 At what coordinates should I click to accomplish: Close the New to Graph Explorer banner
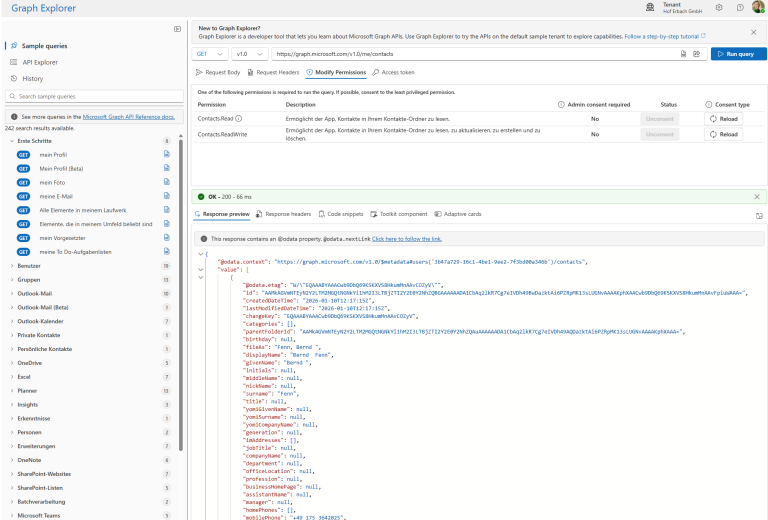(753, 32)
